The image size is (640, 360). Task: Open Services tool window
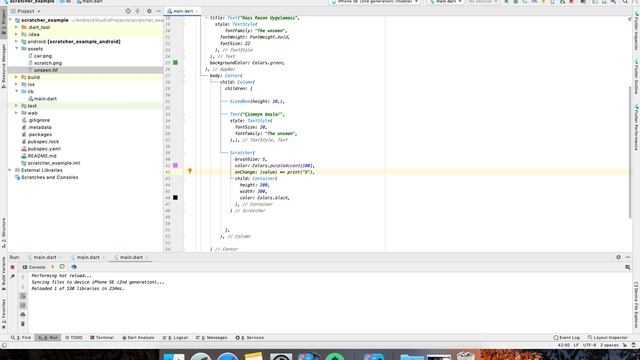pos(250,338)
